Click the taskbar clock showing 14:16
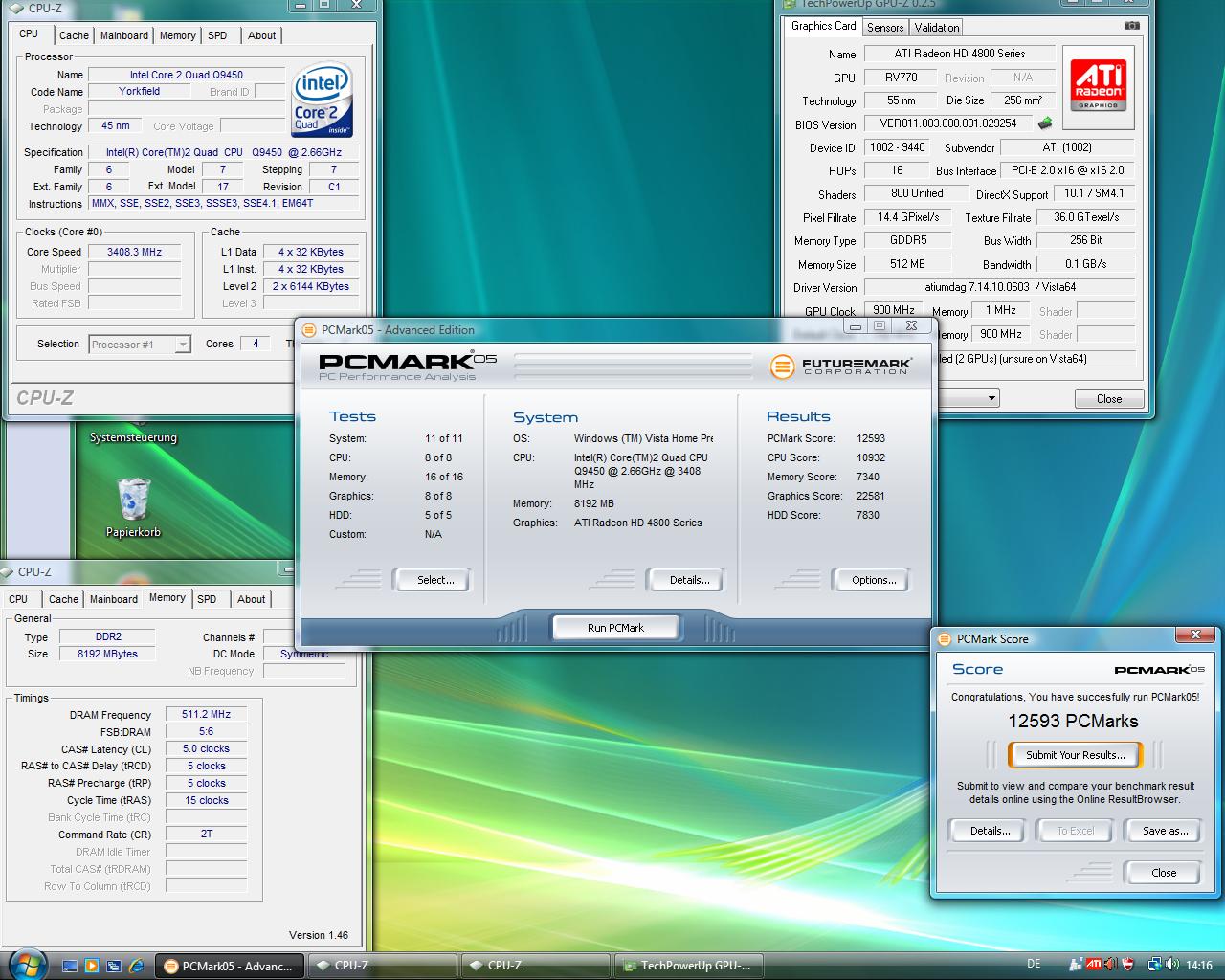This screenshot has width=1225, height=980. pos(1198,966)
